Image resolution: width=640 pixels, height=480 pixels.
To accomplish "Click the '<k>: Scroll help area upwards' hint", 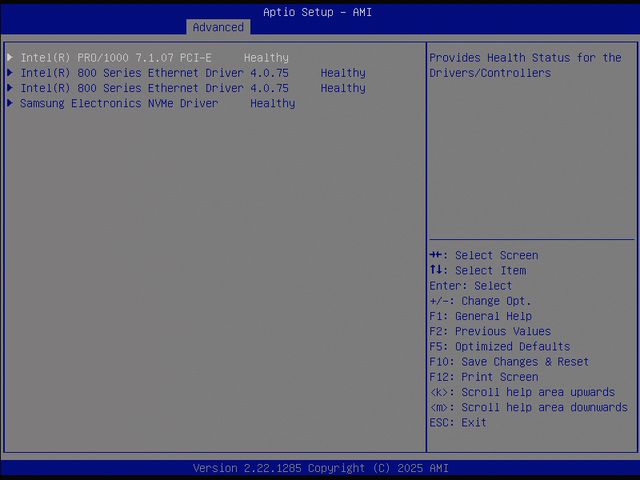I will (522, 392).
